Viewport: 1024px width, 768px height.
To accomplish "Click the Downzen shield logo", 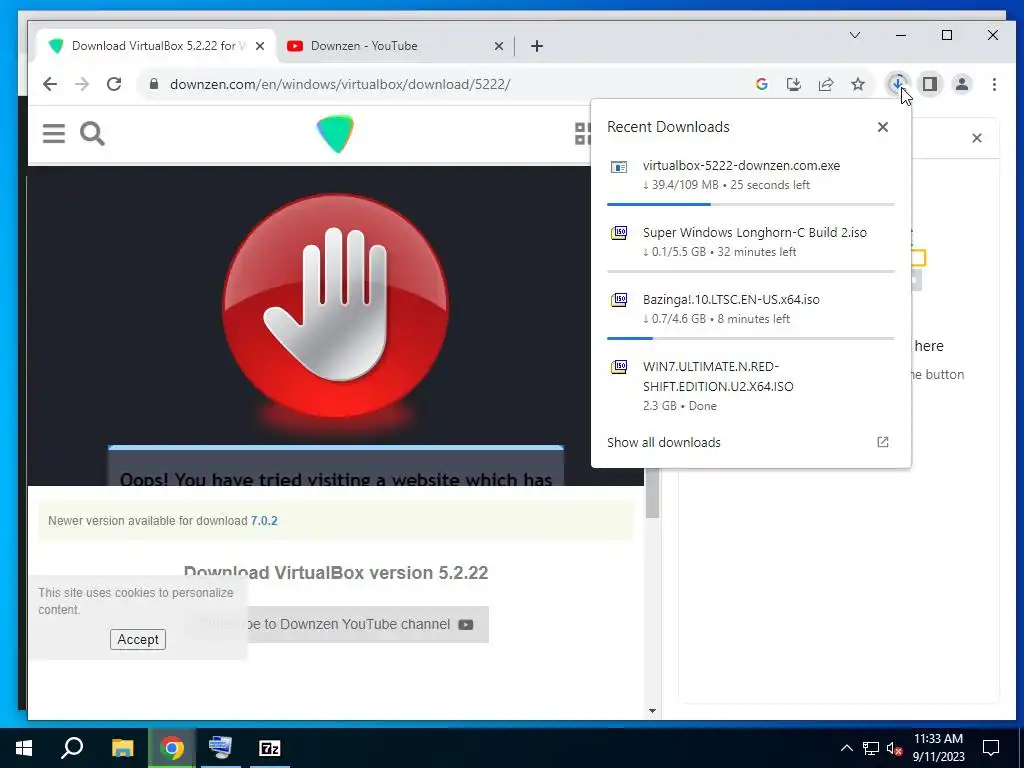I will 335,133.
